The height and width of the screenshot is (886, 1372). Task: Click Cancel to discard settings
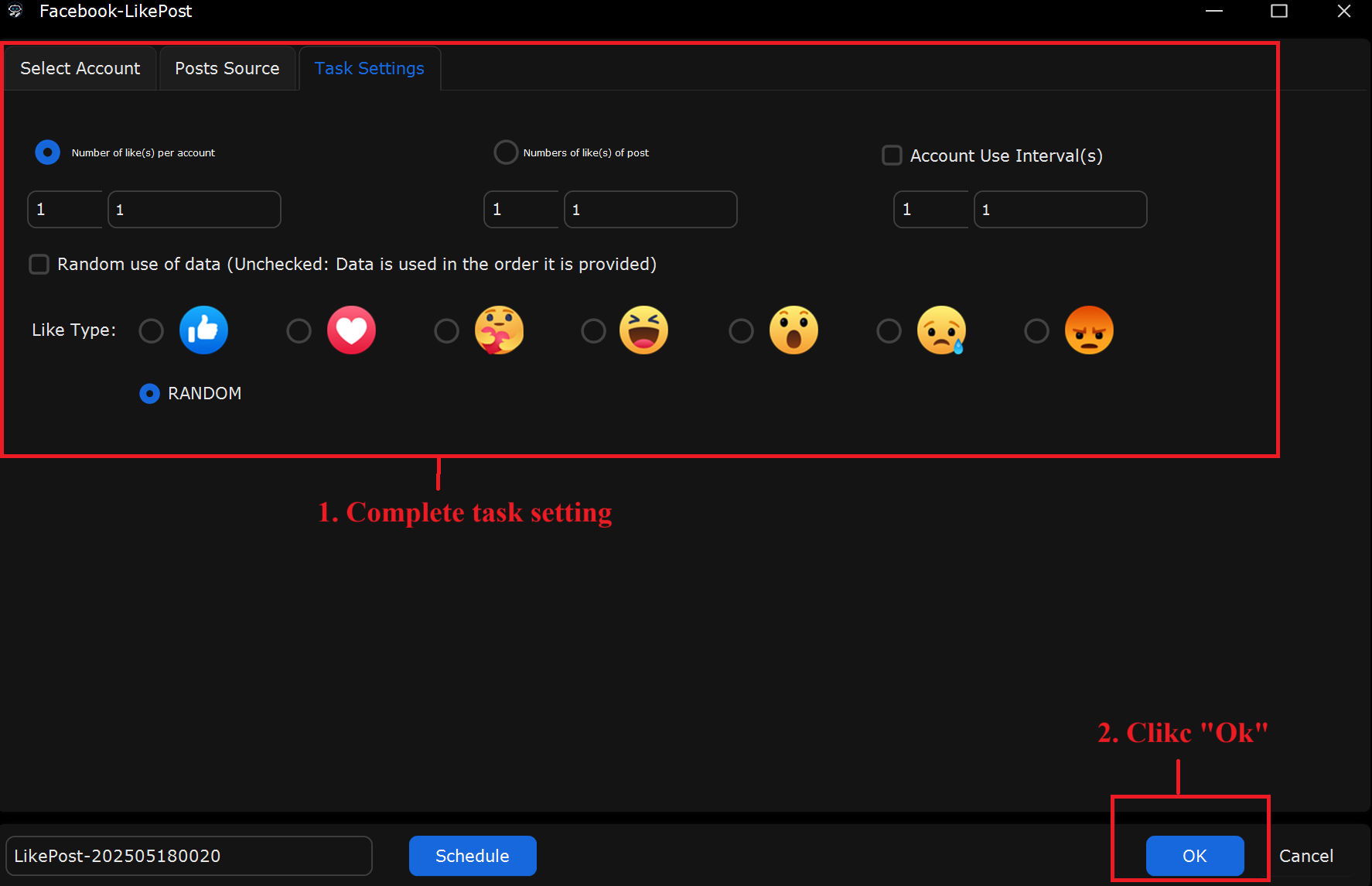(1306, 856)
